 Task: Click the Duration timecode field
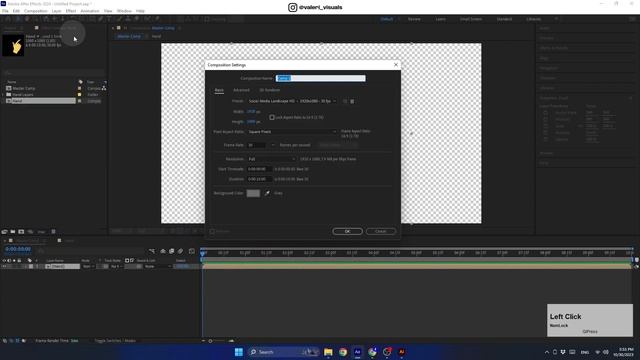(259, 179)
